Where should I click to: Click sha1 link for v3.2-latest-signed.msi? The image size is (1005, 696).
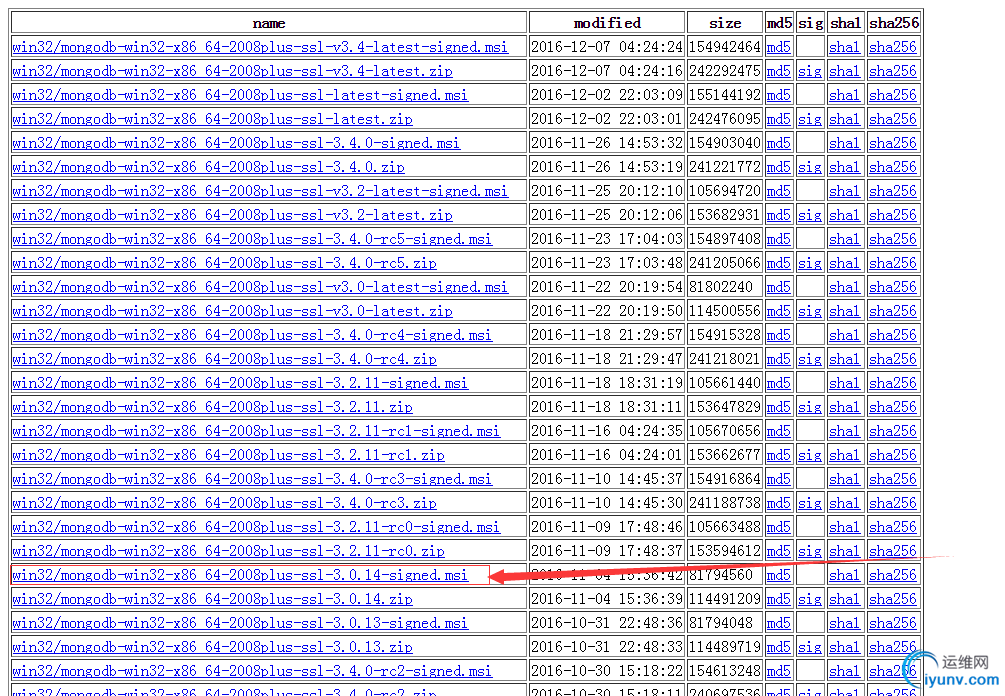tap(844, 191)
